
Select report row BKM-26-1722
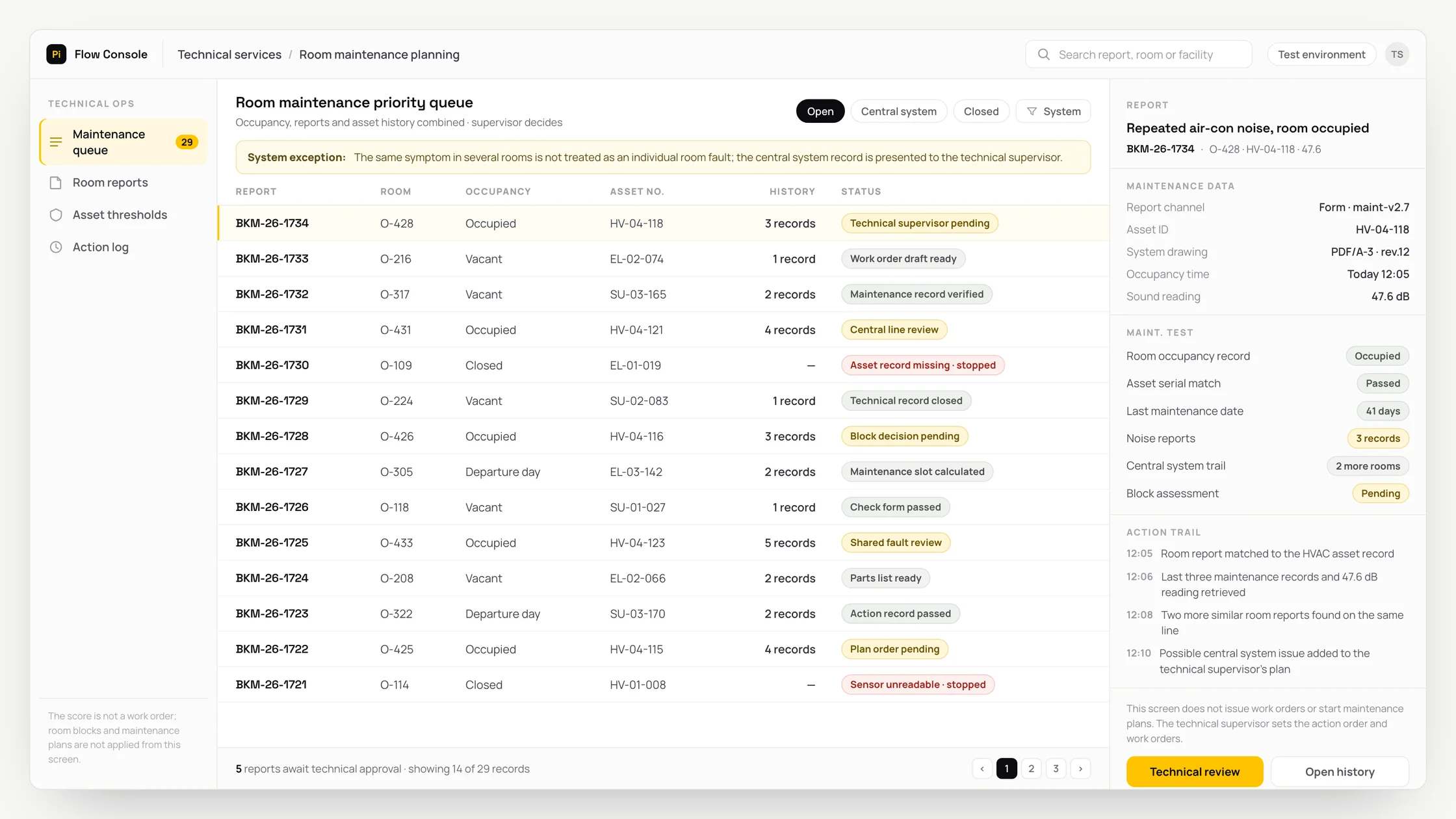(663, 649)
